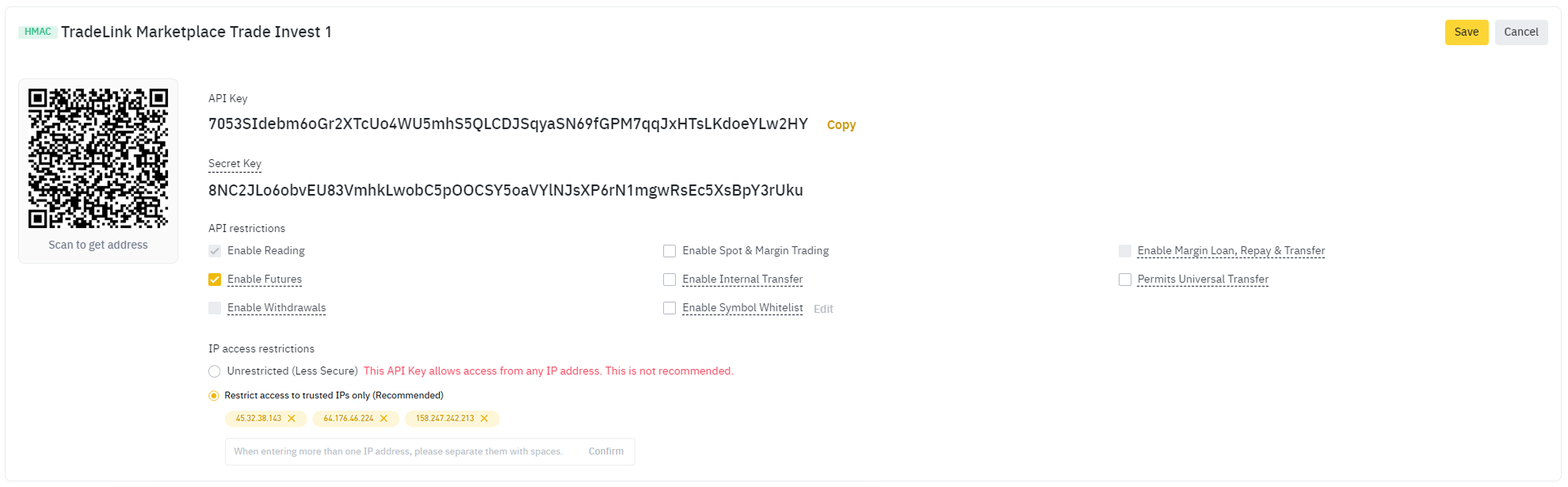Image resolution: width=1568 pixels, height=487 pixels.
Task: Focus the trusted IP address input field
Action: coord(404,451)
